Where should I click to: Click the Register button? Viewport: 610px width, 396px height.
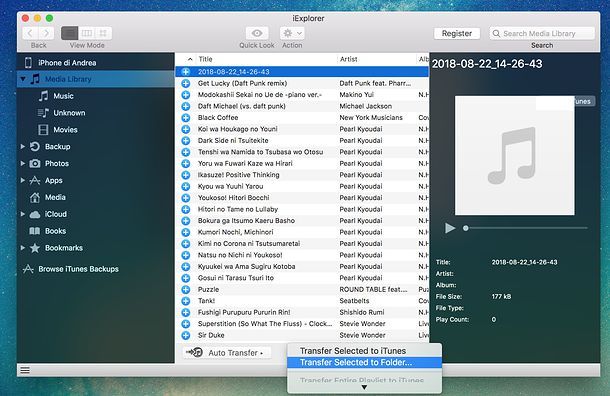coord(457,33)
